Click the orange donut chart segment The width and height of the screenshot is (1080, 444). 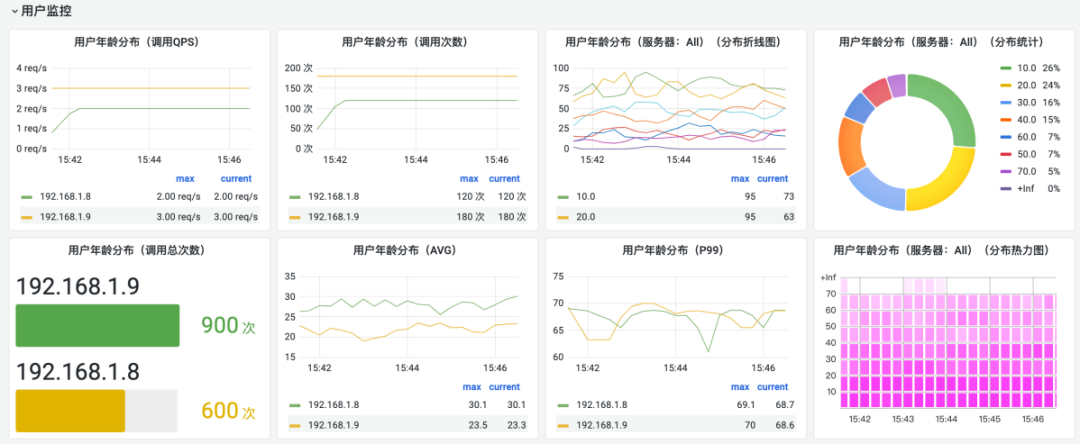(851, 145)
